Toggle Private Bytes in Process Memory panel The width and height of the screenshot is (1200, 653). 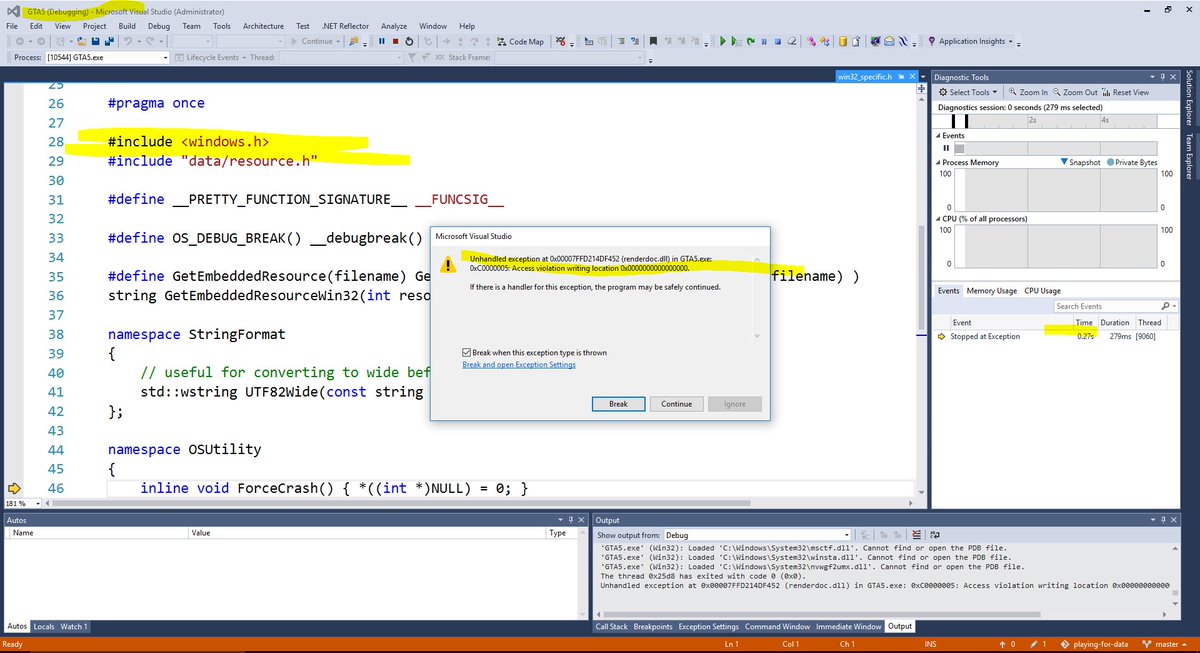[1134, 162]
